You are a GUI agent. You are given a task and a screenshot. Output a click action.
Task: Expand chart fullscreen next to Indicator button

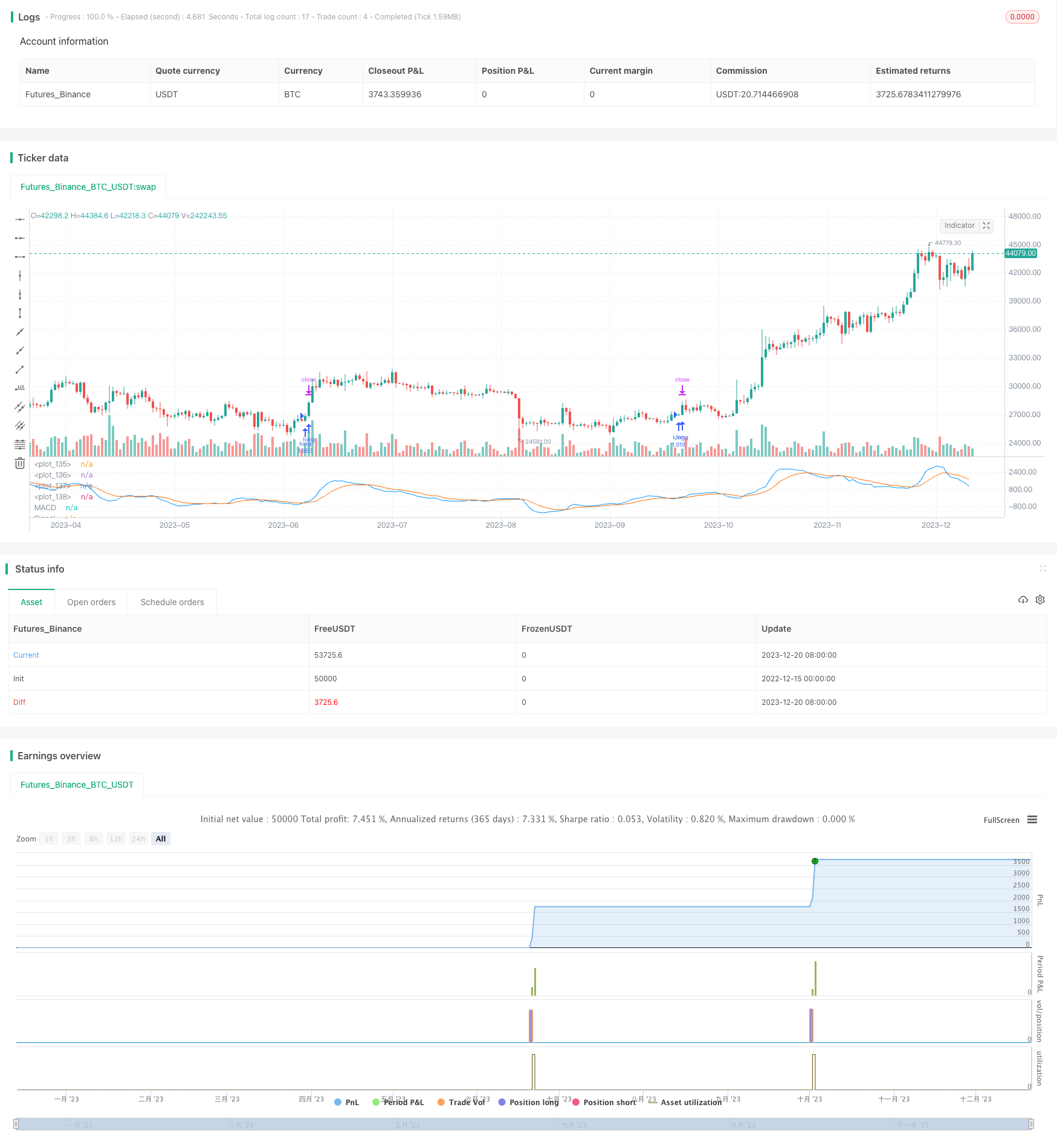pyautogui.click(x=986, y=225)
